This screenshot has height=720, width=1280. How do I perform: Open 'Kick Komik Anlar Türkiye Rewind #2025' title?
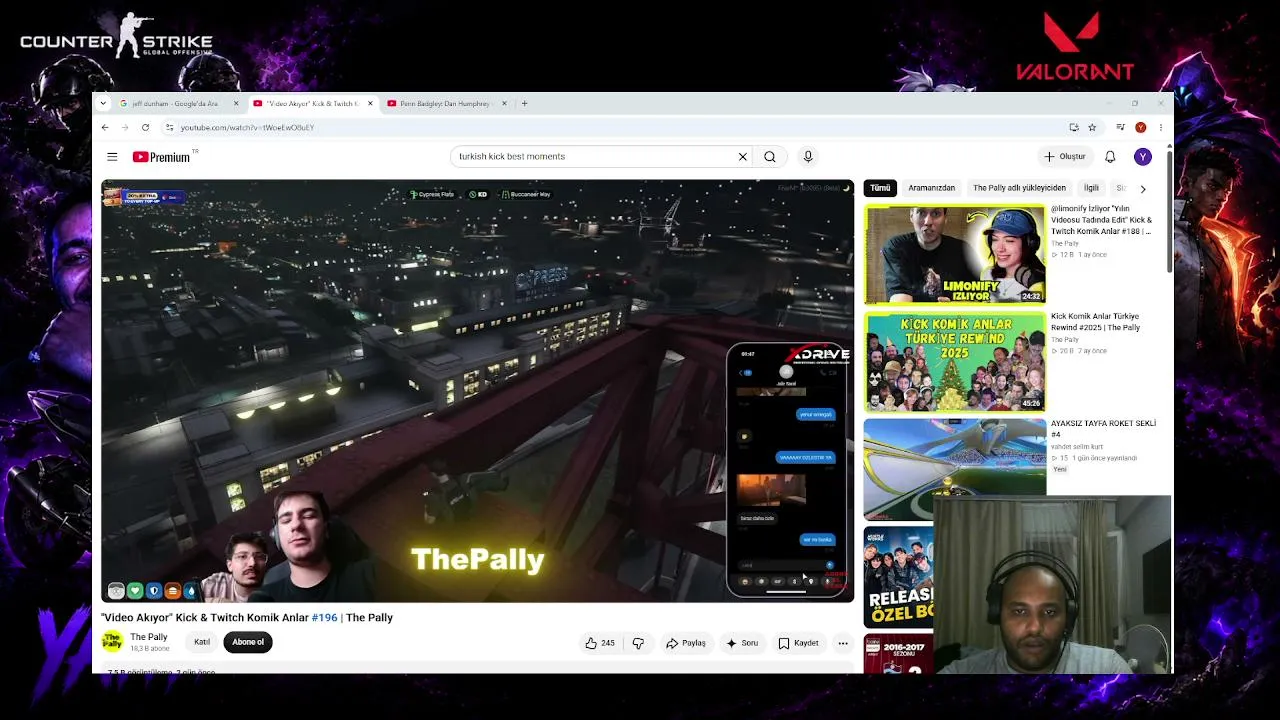coord(1095,322)
